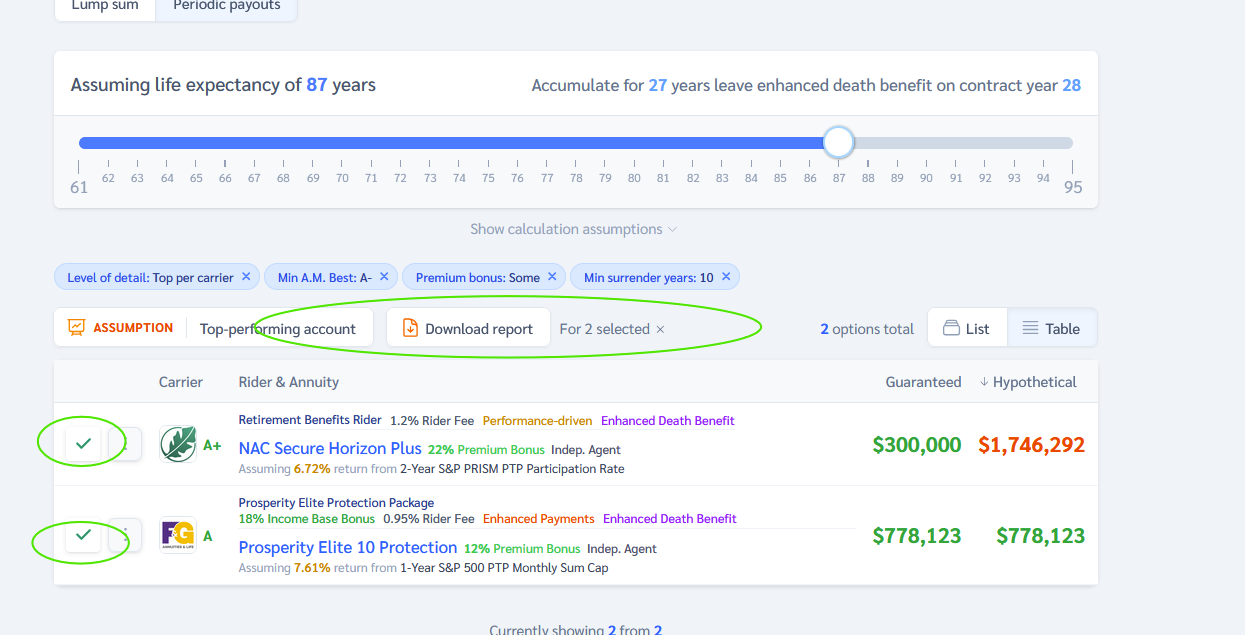Uncheck the Prosperity Elite 10 Protection row
The width and height of the screenshot is (1245, 635).
tap(83, 535)
